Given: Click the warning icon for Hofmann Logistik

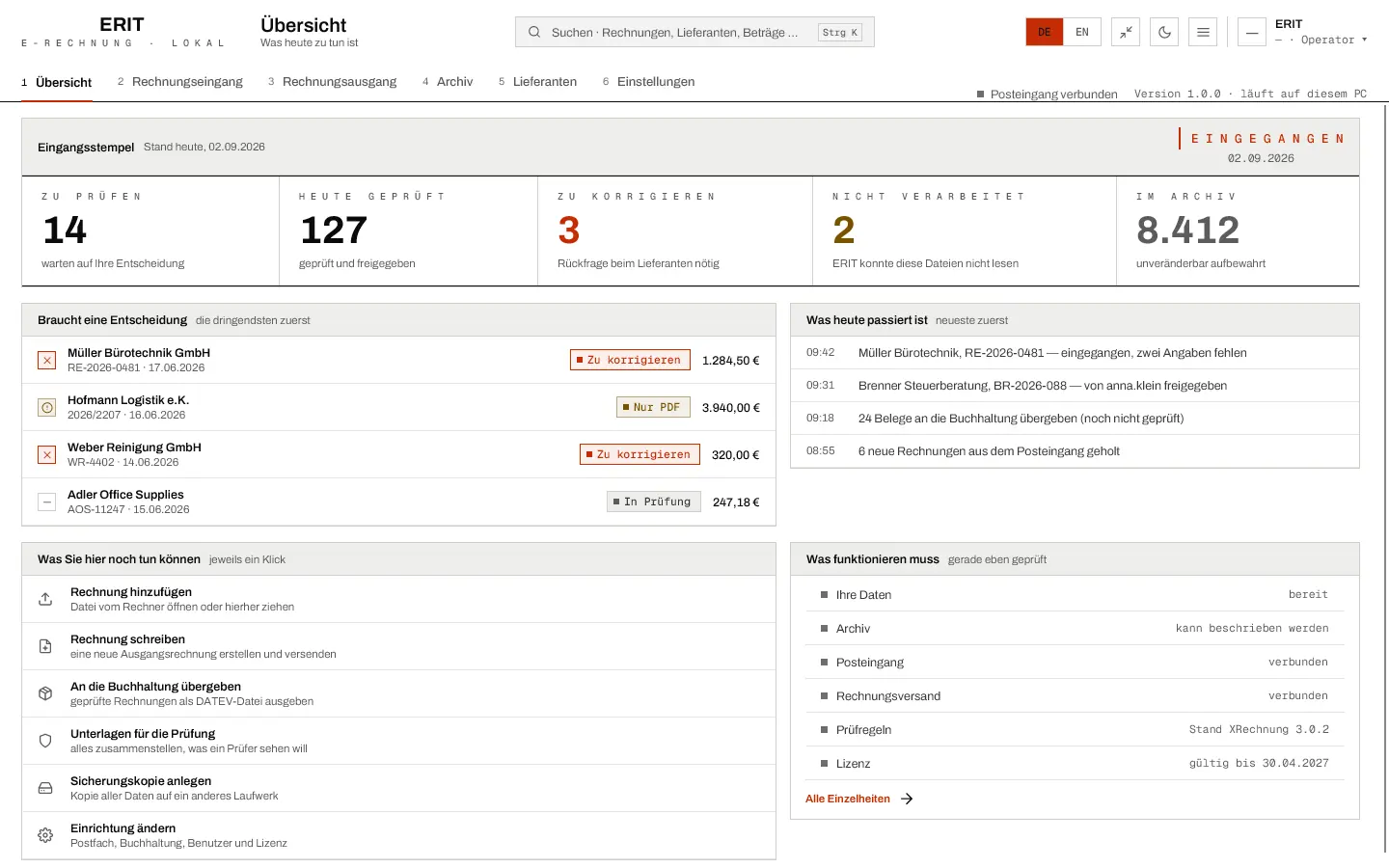Looking at the screenshot, I should pos(46,407).
